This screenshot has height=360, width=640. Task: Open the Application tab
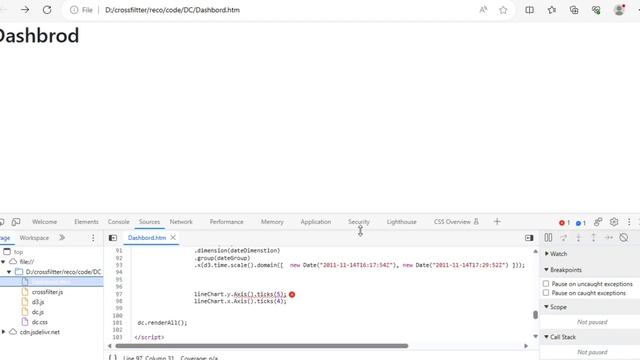316,222
